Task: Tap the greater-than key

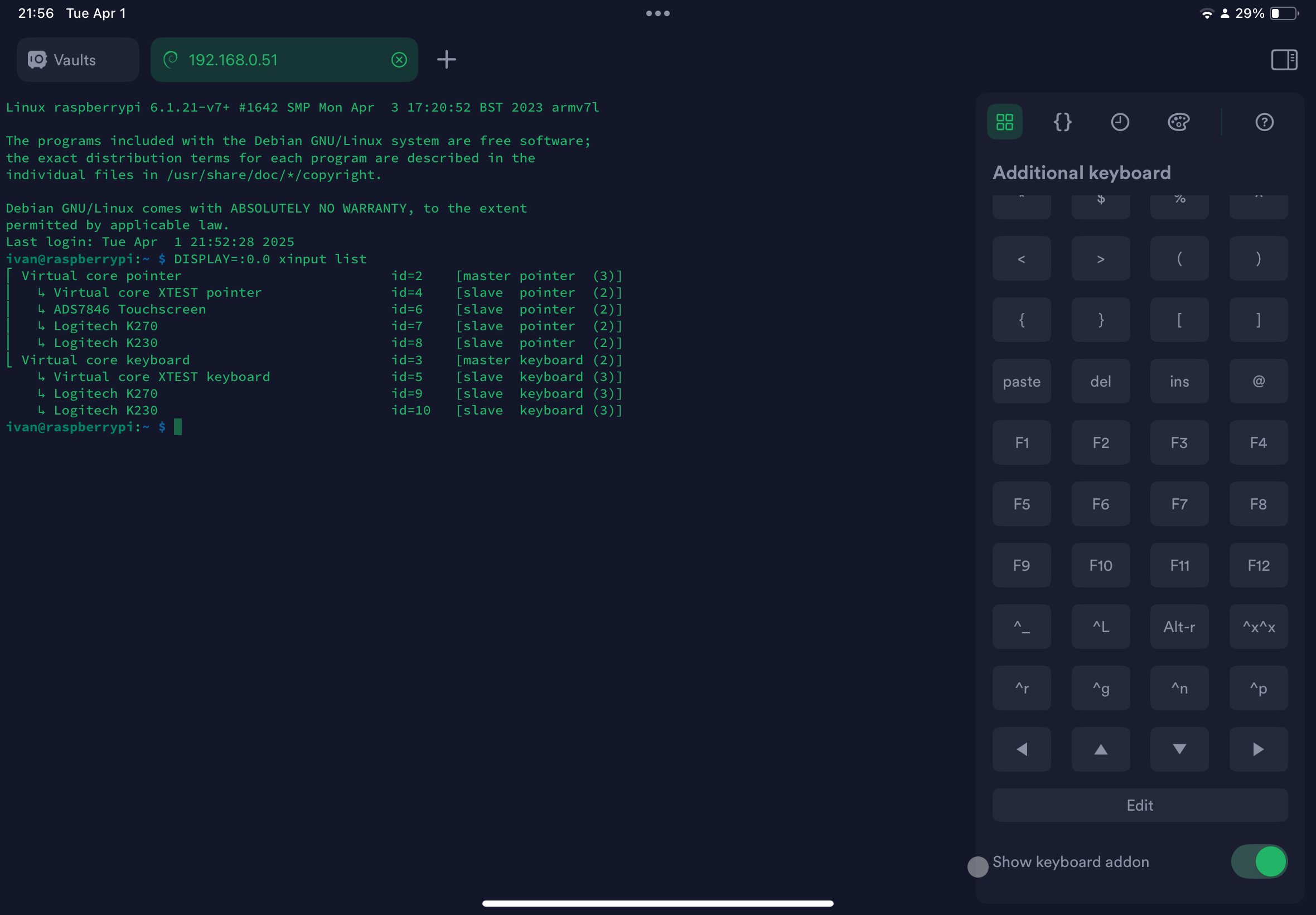Action: pyautogui.click(x=1101, y=258)
